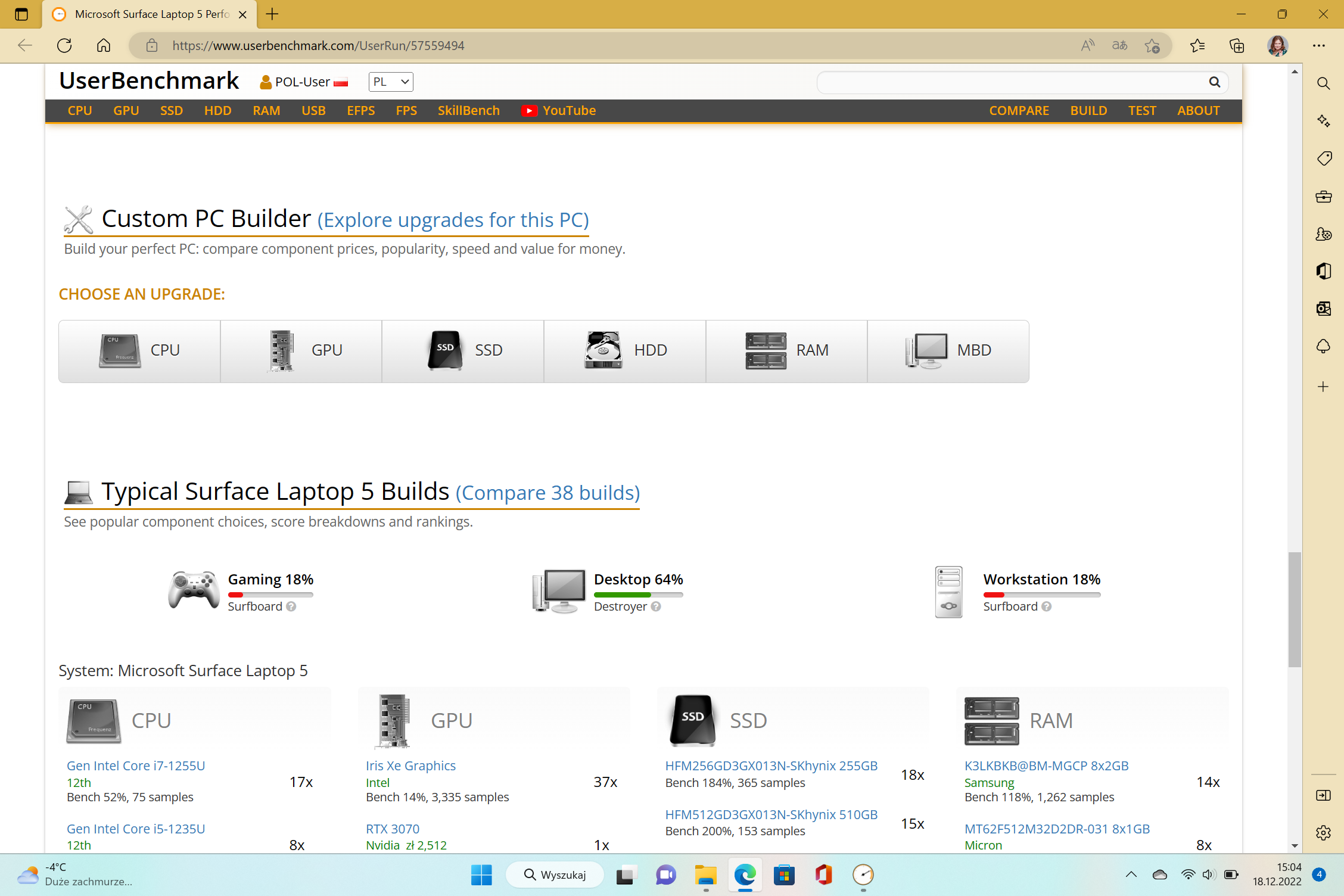This screenshot has height=896, width=1344.
Task: Click the Desktop 64% green progress bar
Action: click(638, 595)
